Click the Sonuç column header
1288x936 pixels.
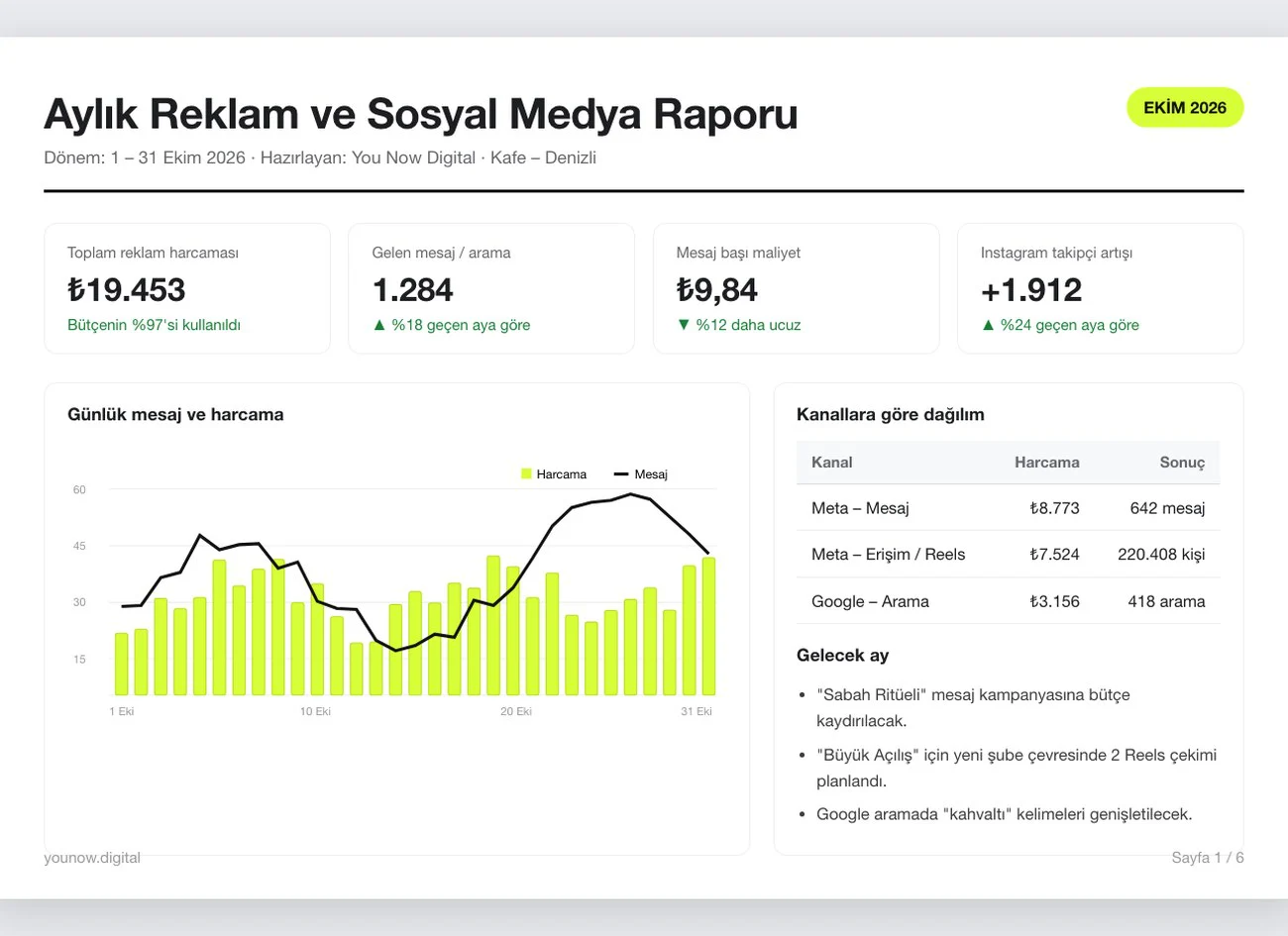pyautogui.click(x=1183, y=463)
